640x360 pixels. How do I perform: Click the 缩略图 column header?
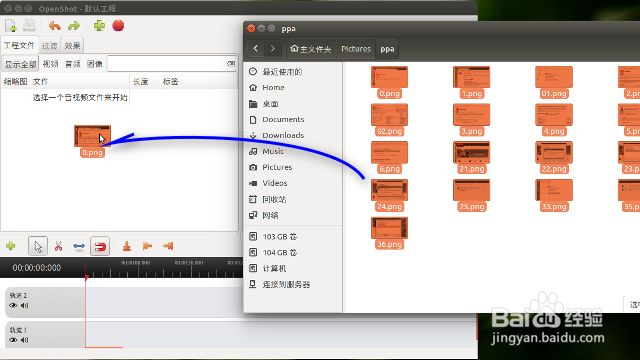coord(15,82)
